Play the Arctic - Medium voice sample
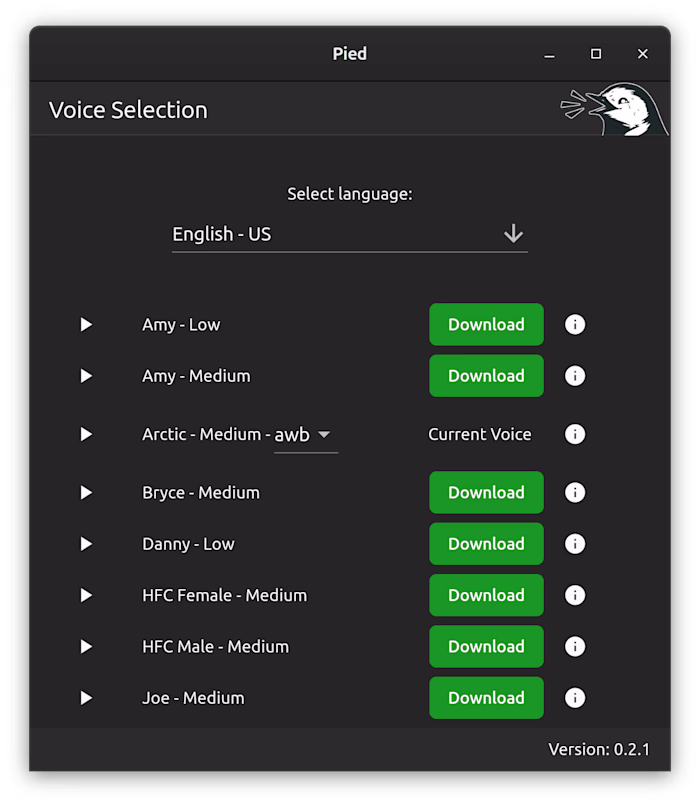Image resolution: width=700 pixels, height=804 pixels. (x=86, y=434)
